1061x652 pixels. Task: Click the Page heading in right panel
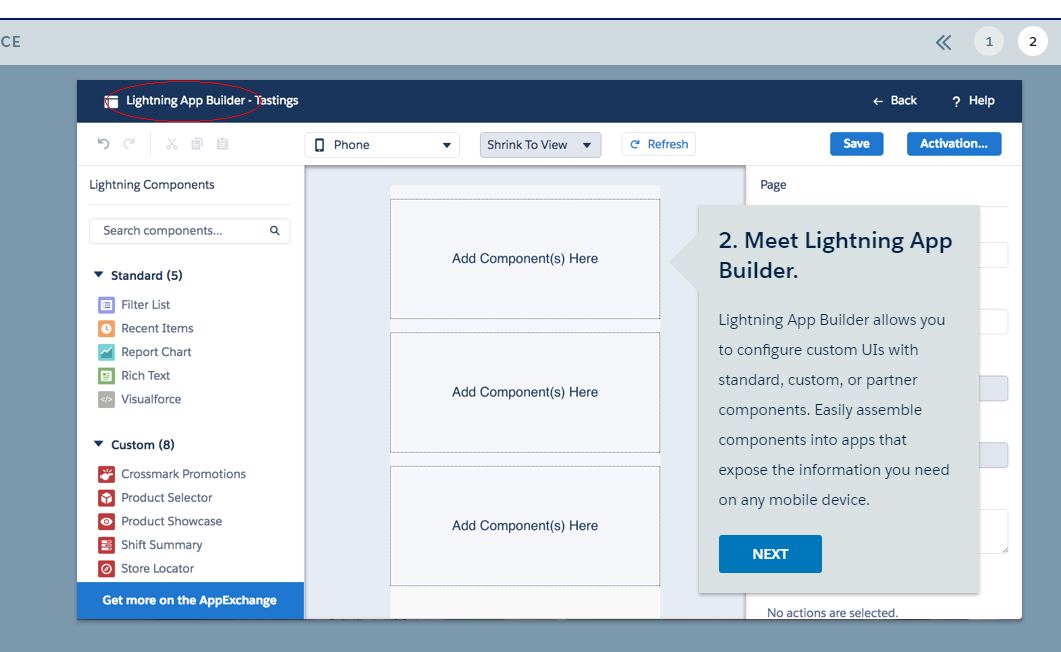pos(773,185)
